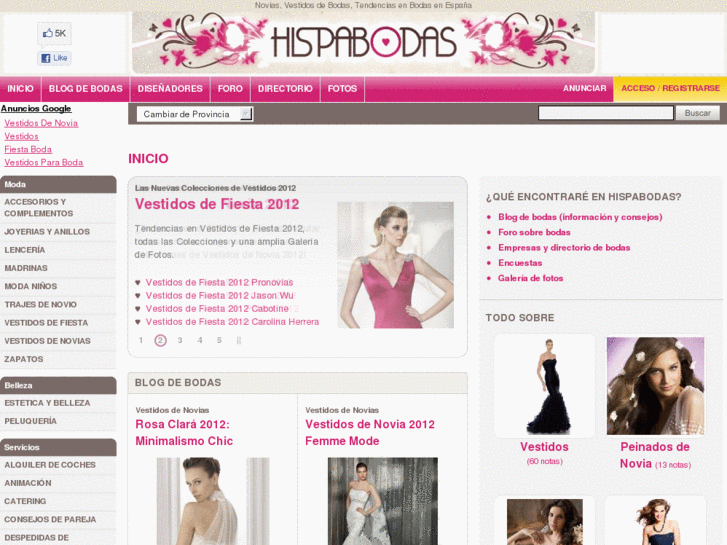The height and width of the screenshot is (545, 727).
Task: Open Vestidos de Fiesta 2012 Carolina Herrera link
Action: coord(232,322)
